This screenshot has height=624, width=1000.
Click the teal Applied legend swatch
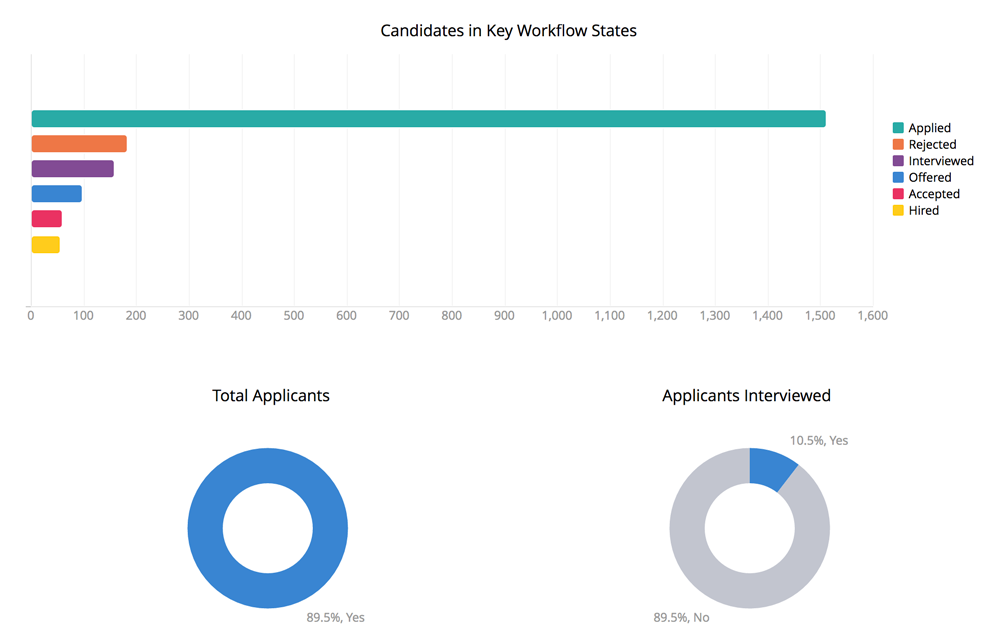898,128
